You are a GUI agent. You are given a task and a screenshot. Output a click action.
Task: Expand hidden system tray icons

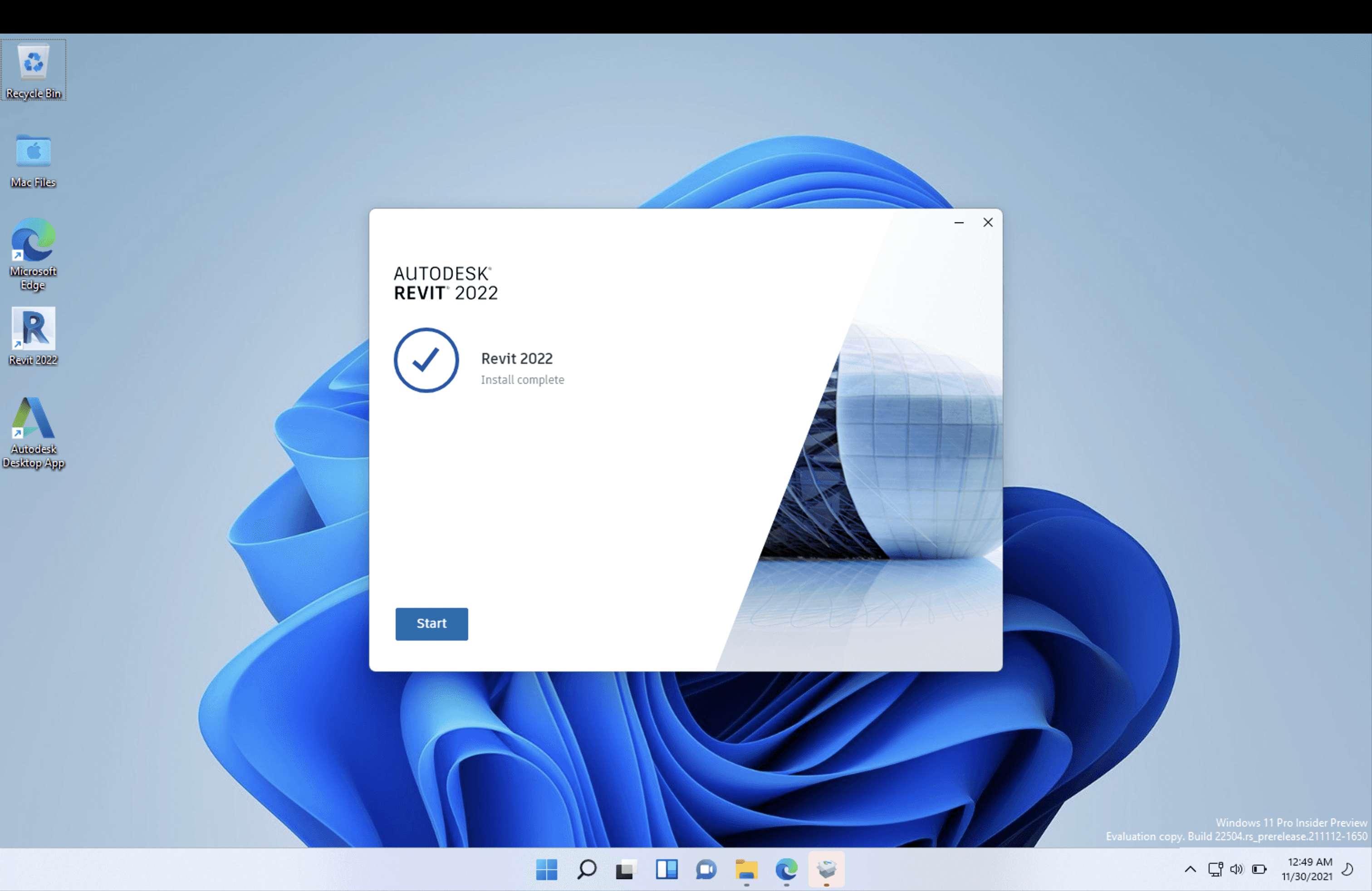coord(1190,869)
